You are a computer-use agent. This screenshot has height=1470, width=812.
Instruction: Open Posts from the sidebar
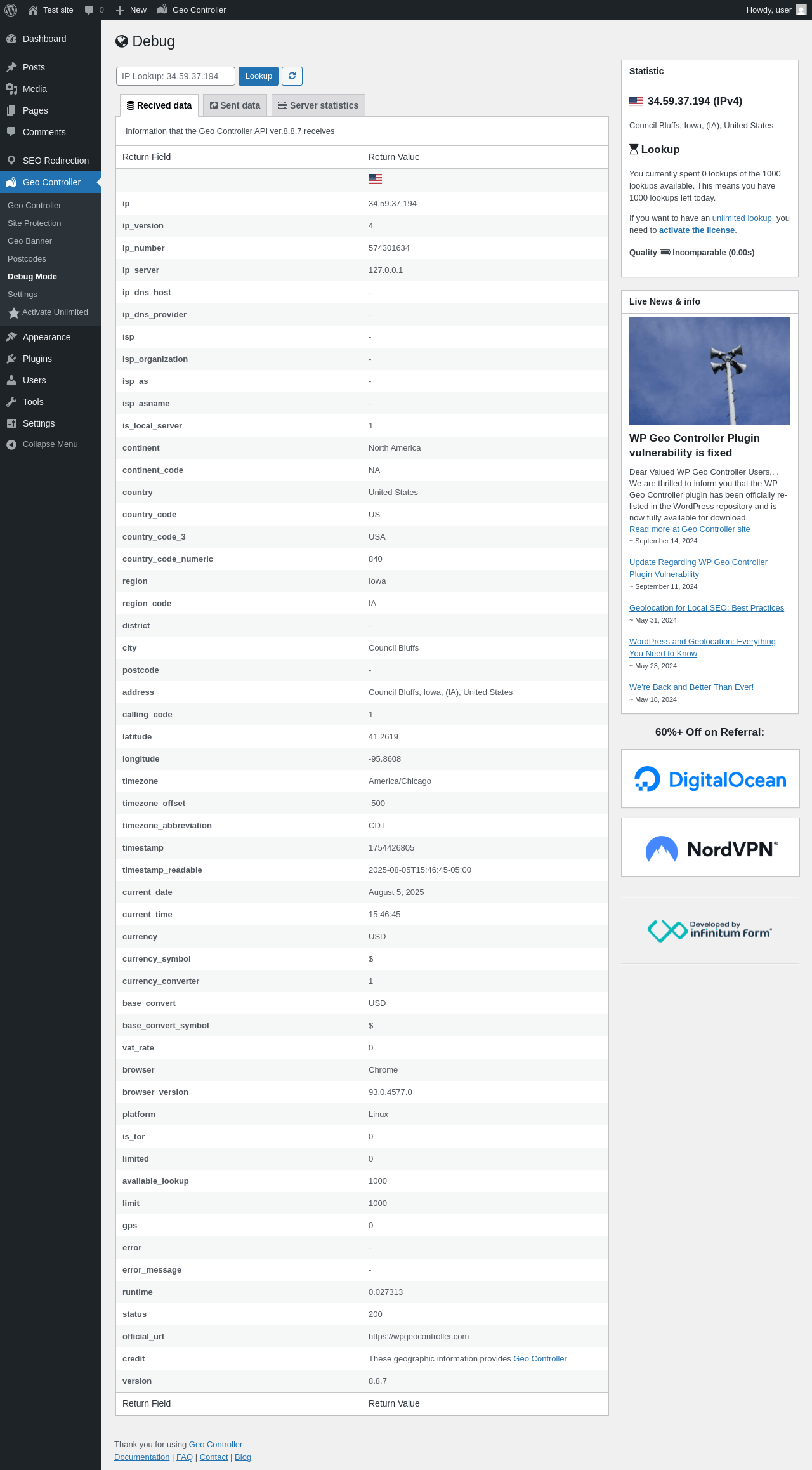point(51,67)
